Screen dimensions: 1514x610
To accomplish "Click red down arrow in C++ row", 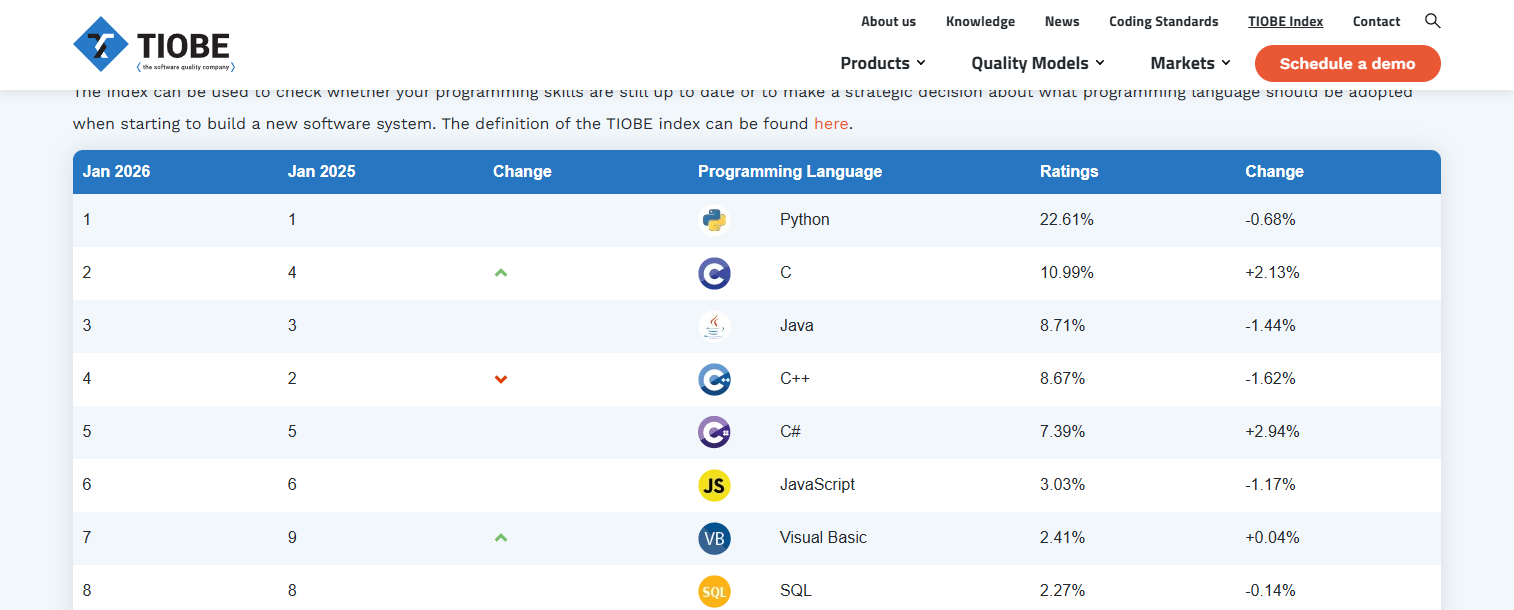I will click(x=501, y=379).
